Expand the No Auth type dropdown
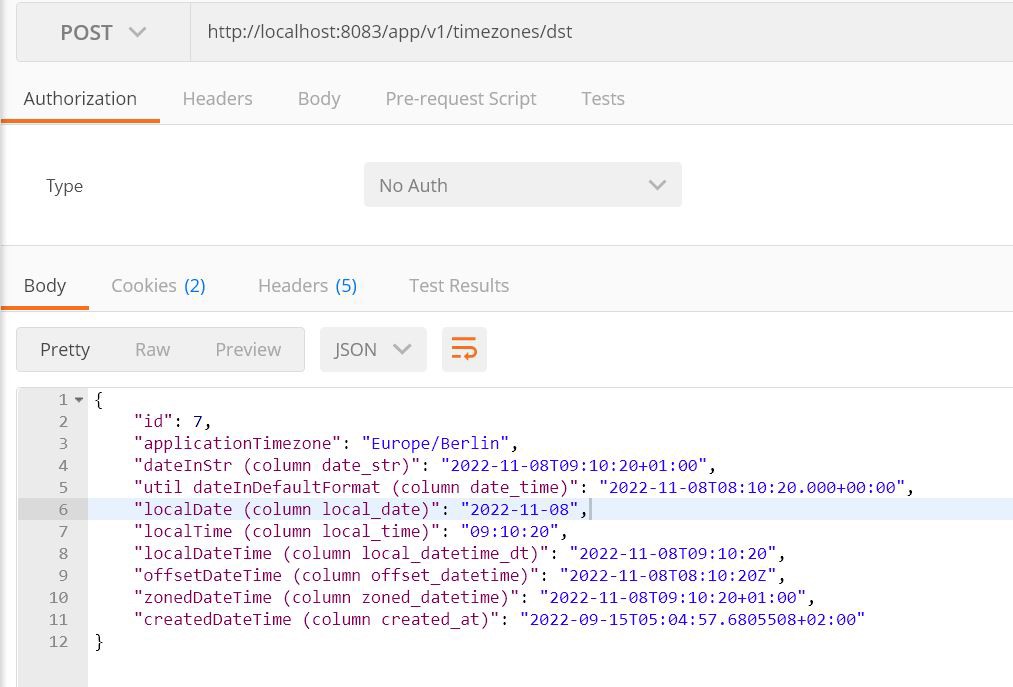 click(523, 185)
